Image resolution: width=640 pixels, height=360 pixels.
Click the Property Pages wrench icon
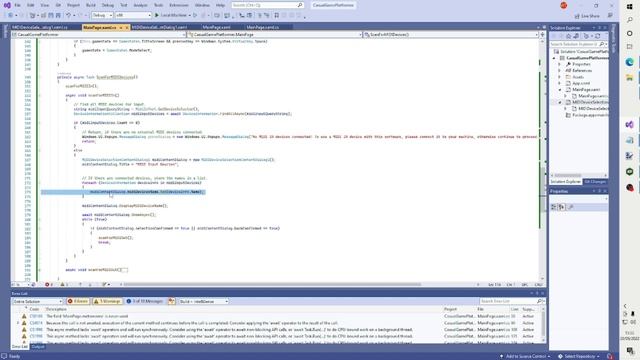point(571,207)
